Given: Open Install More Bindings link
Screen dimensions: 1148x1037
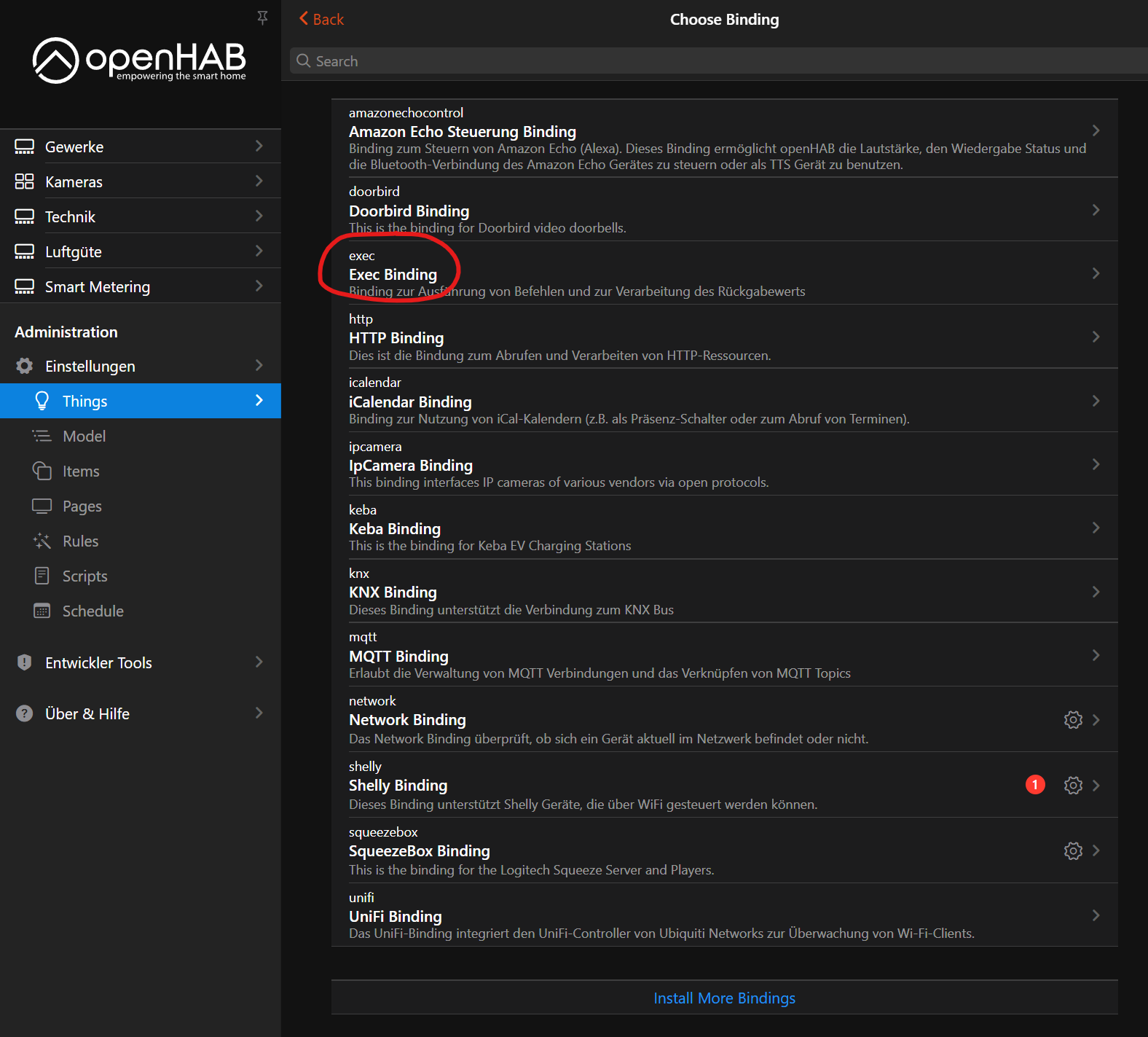Looking at the screenshot, I should pyautogui.click(x=725, y=998).
